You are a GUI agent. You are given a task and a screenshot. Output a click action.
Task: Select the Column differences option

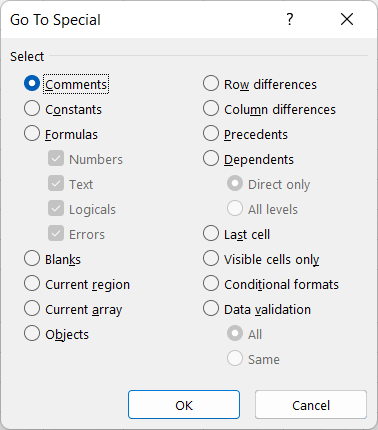[x=211, y=109]
